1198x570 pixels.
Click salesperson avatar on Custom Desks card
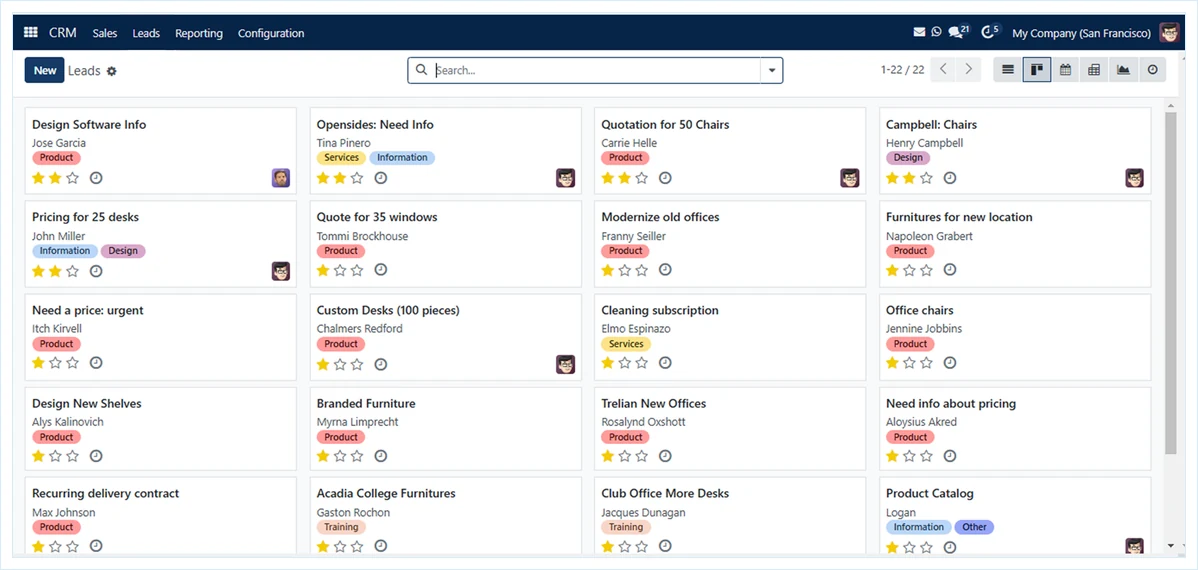point(565,364)
